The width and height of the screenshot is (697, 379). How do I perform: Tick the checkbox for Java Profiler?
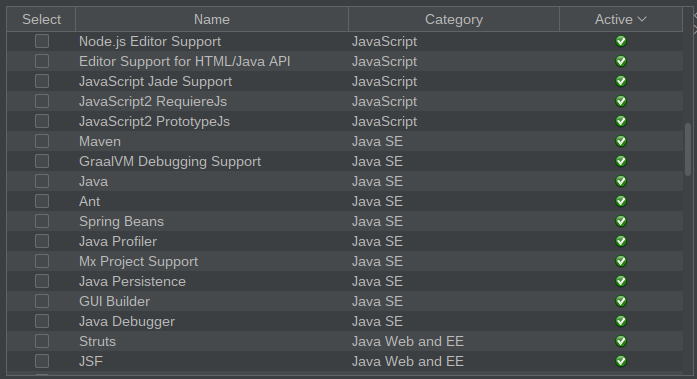[42, 241]
